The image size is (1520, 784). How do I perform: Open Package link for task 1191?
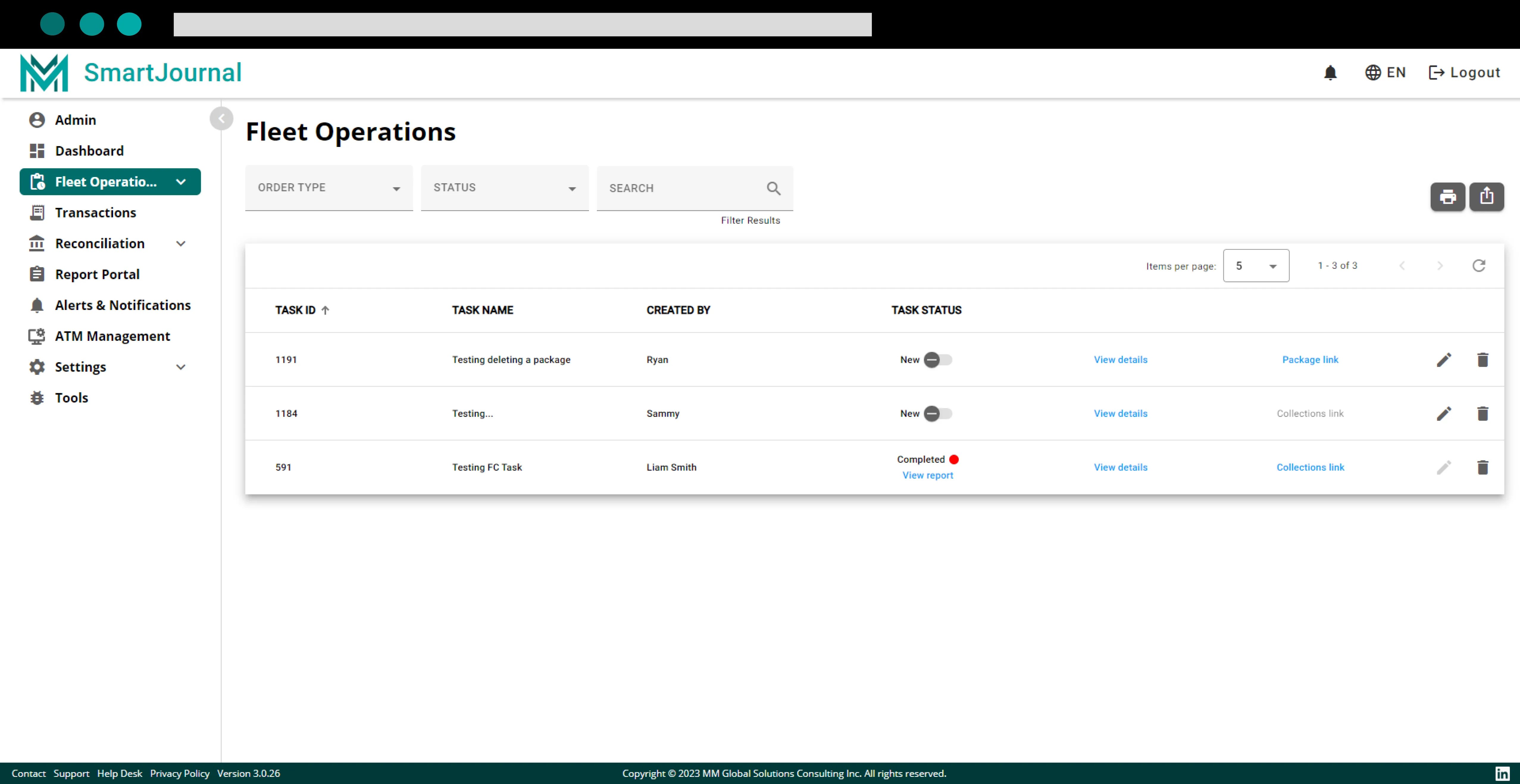[x=1310, y=360]
